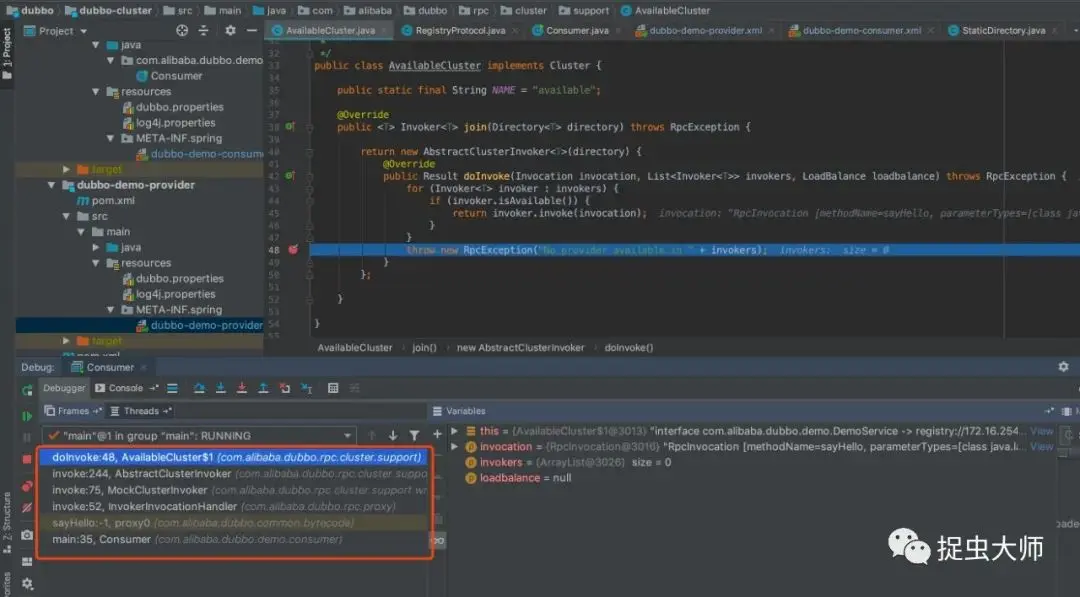Open thread selector "main"@1 RUNNING dropdown
The image size is (1080, 597).
coord(199,435)
